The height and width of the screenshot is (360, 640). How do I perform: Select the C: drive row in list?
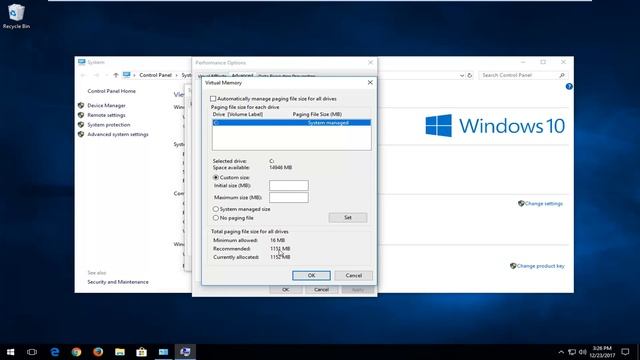pos(291,122)
